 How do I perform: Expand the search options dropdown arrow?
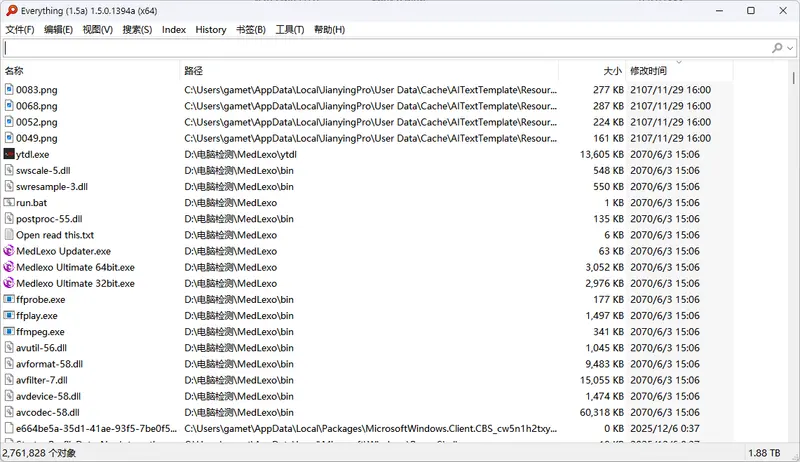790,48
